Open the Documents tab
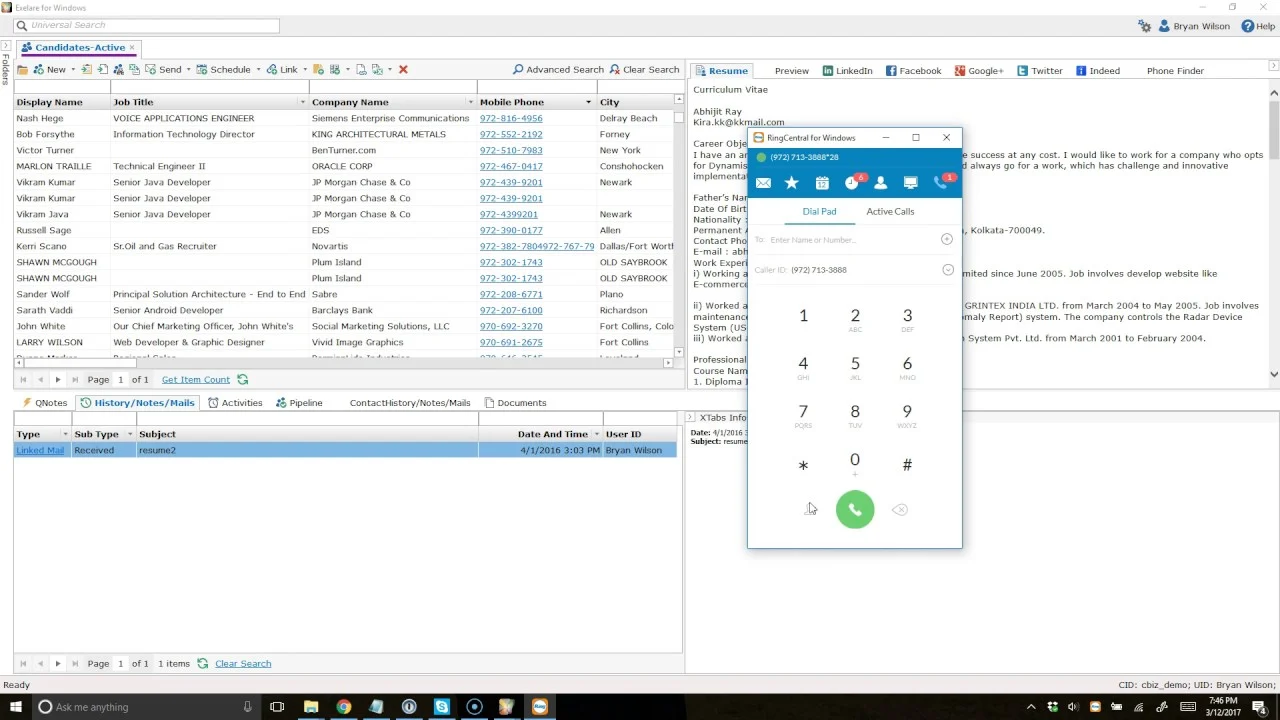The image size is (1280, 720). click(x=515, y=403)
